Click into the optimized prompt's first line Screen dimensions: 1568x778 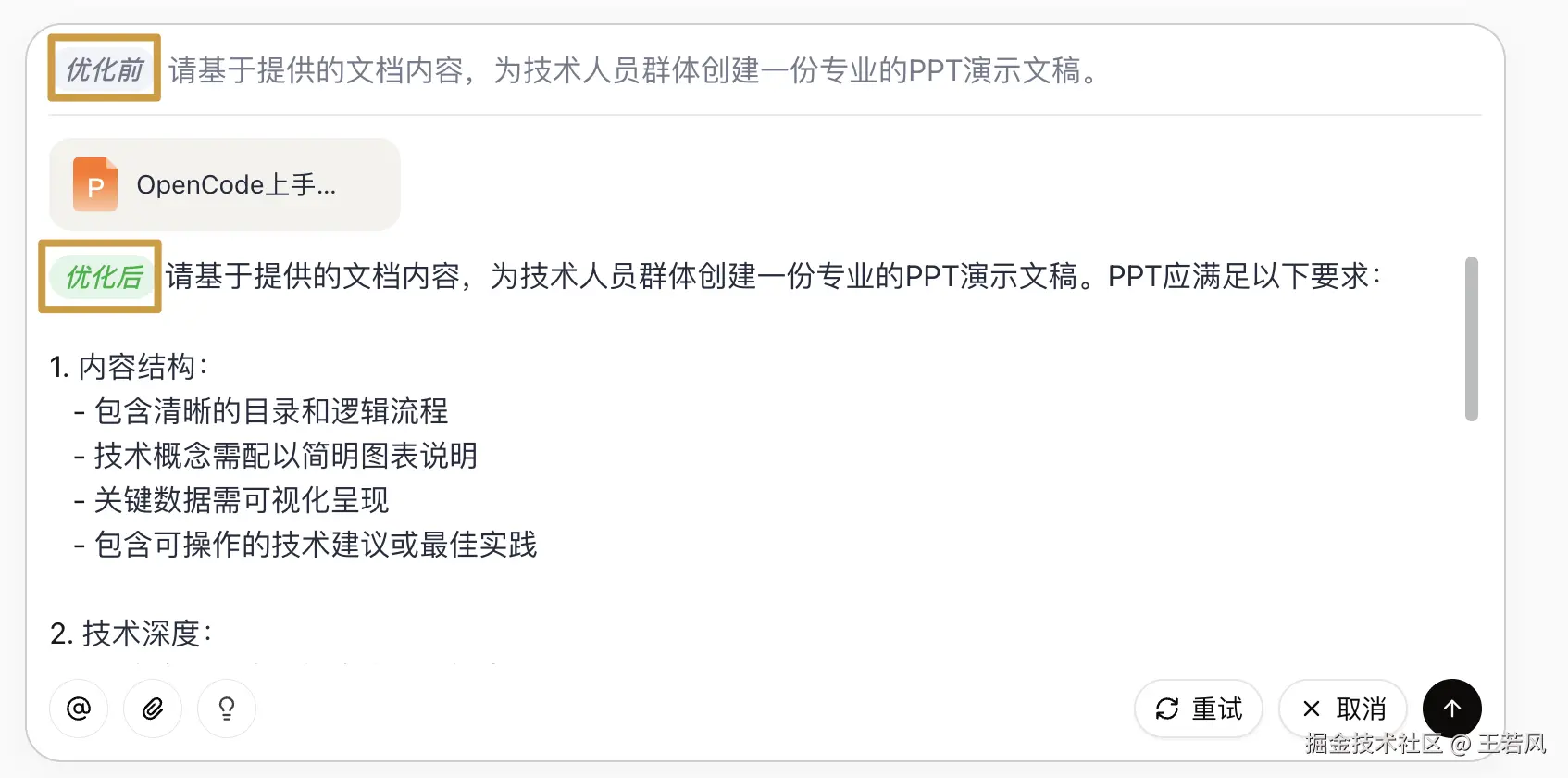pos(773,276)
